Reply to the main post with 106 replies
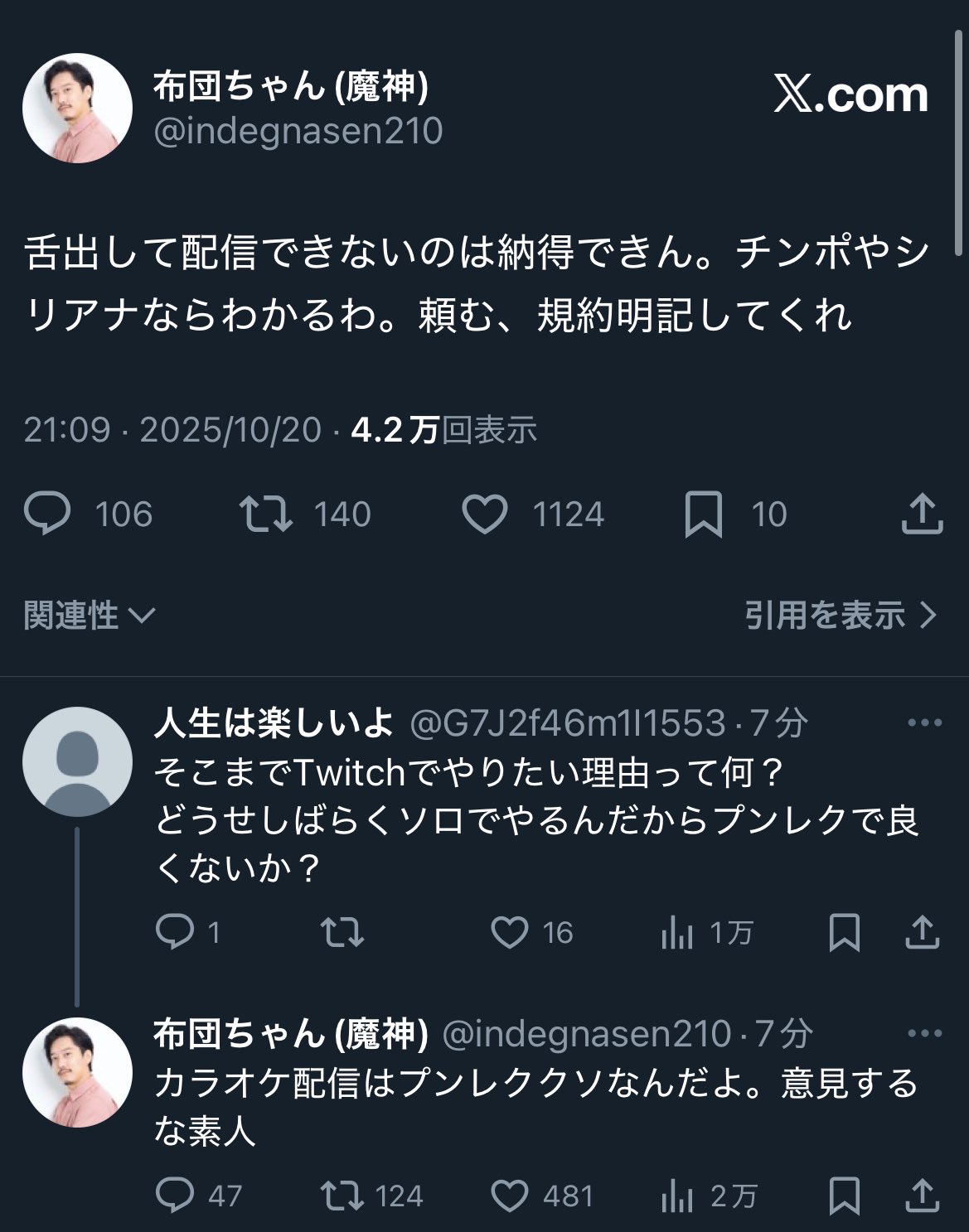The image size is (969, 1232). 48,514
